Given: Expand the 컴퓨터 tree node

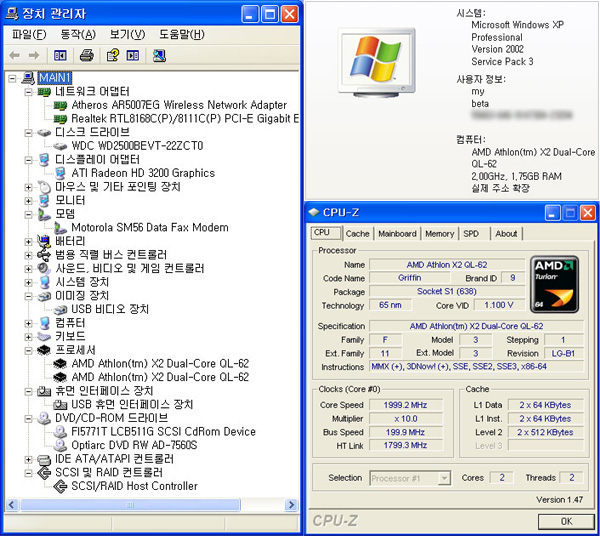Looking at the screenshot, I should (28, 323).
